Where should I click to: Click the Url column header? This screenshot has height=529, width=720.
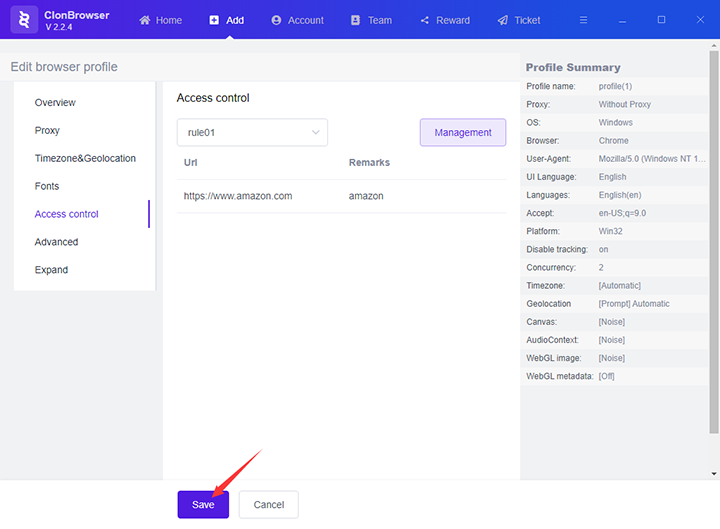(x=191, y=163)
